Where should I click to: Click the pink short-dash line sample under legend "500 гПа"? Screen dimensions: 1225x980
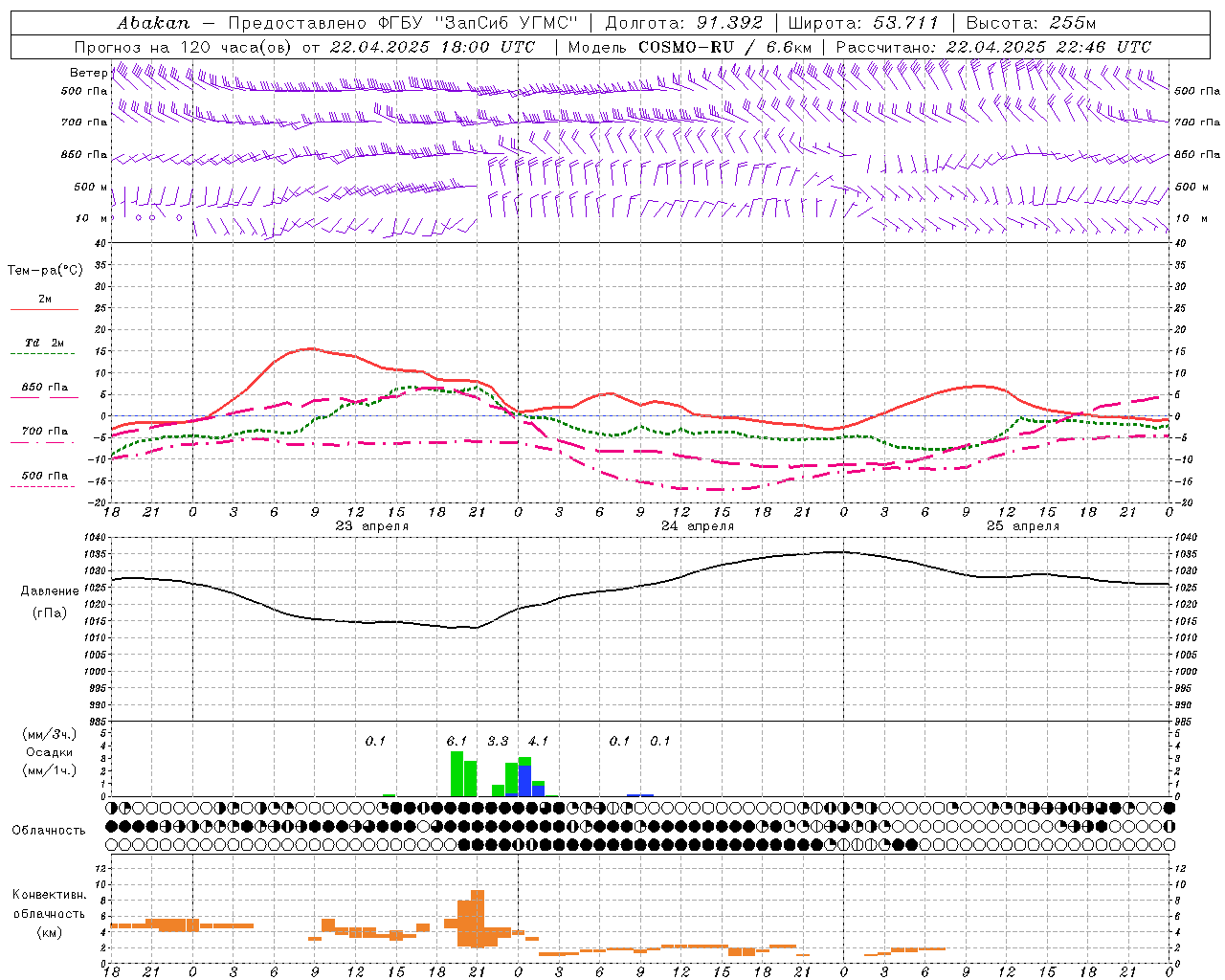coord(44,487)
